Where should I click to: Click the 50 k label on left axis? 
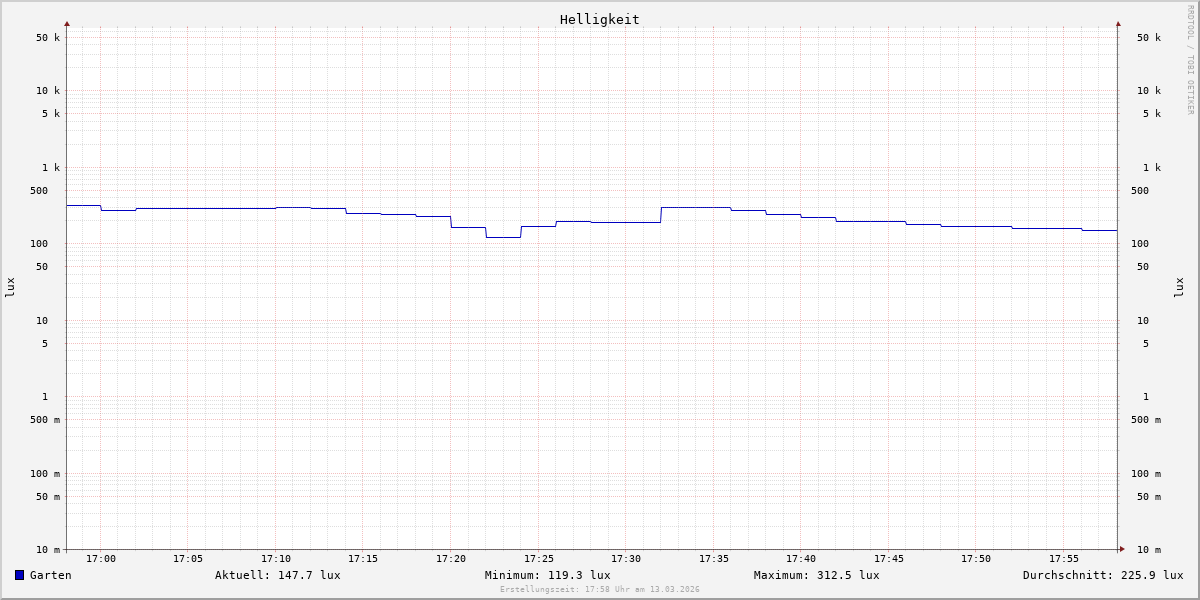pyautogui.click(x=48, y=38)
